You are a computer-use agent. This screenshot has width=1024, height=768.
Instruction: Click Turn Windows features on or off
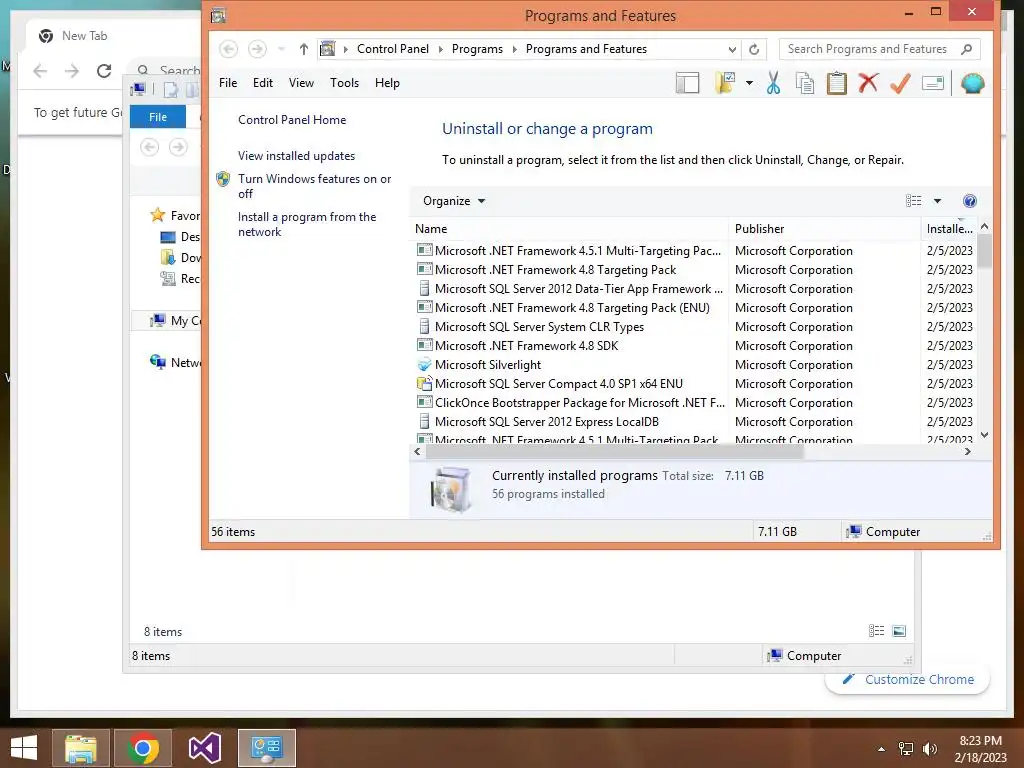pos(314,186)
